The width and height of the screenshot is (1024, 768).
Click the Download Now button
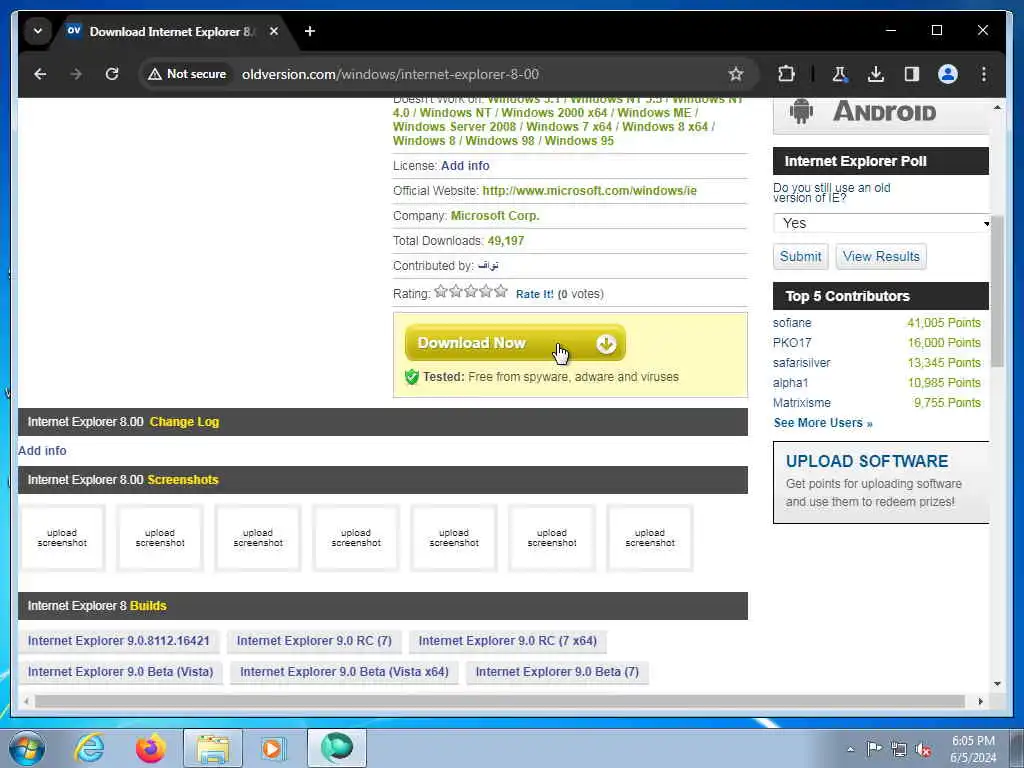coord(515,343)
